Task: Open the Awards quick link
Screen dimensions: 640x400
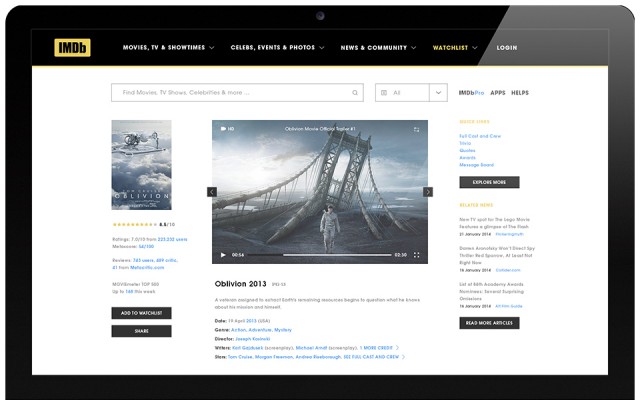Action: coord(467,158)
